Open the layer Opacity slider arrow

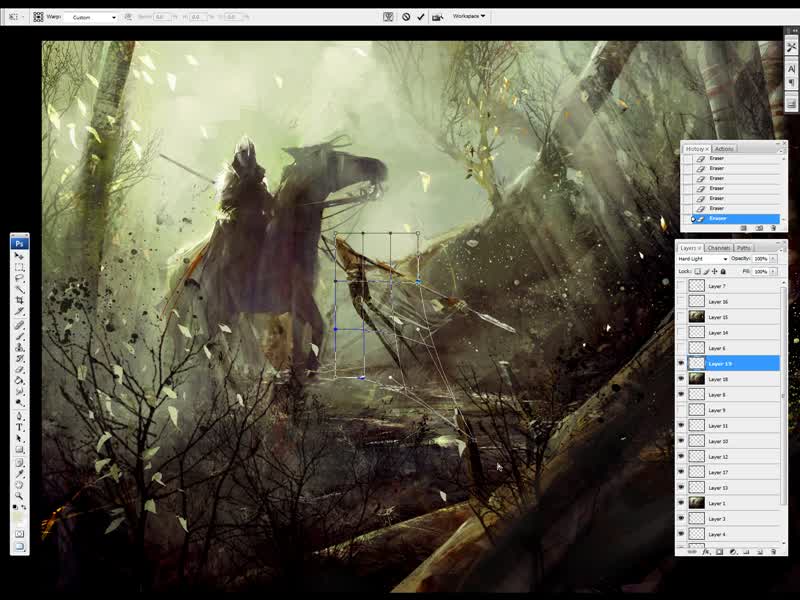773,259
